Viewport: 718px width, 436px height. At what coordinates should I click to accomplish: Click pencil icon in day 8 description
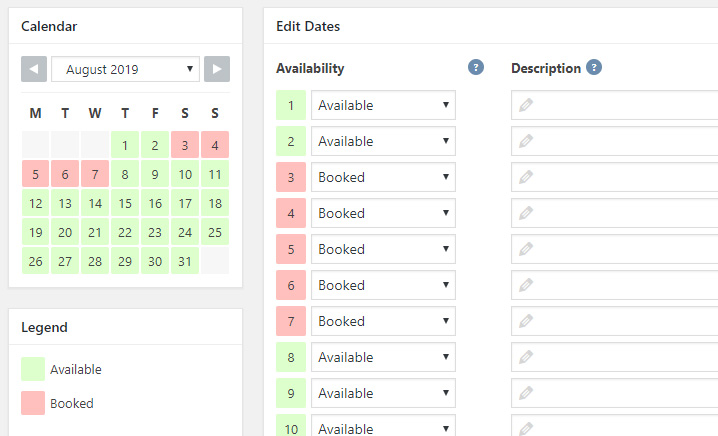[526, 357]
